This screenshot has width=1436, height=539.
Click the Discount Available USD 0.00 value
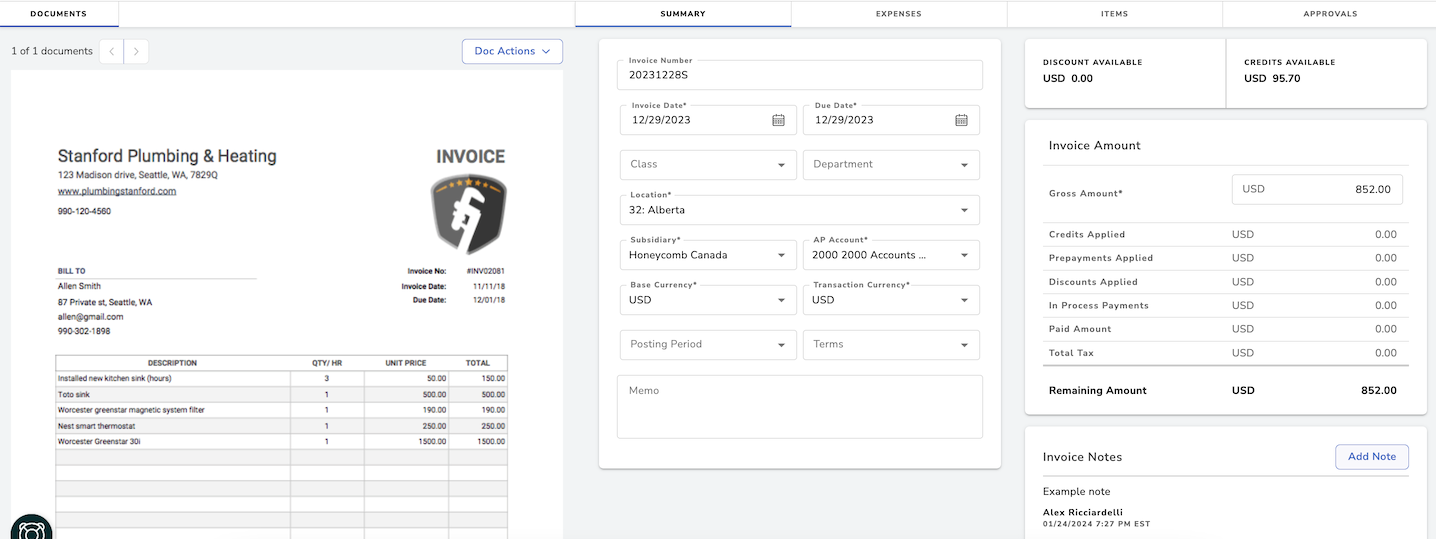coord(1068,79)
